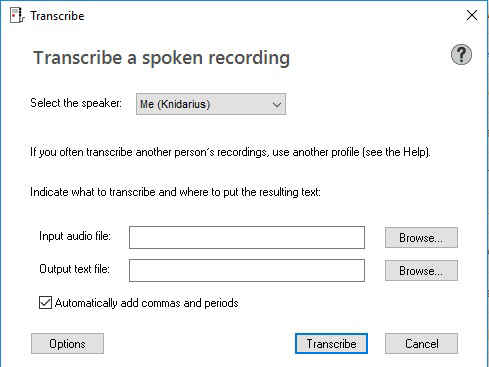Uncheck the automatic punctuation checkbox box
The width and height of the screenshot is (489, 367).
point(45,303)
